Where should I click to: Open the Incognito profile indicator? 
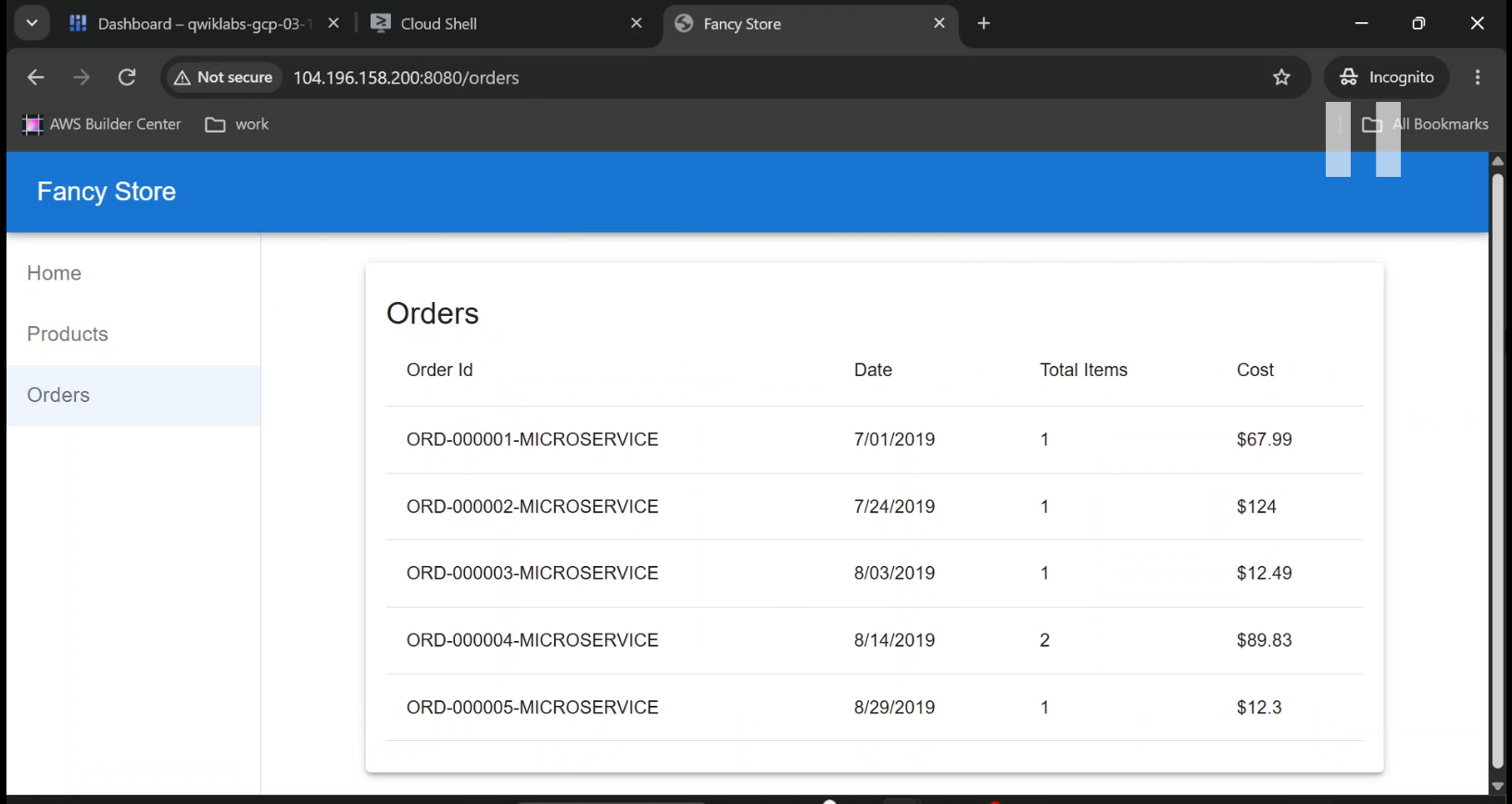pos(1386,78)
